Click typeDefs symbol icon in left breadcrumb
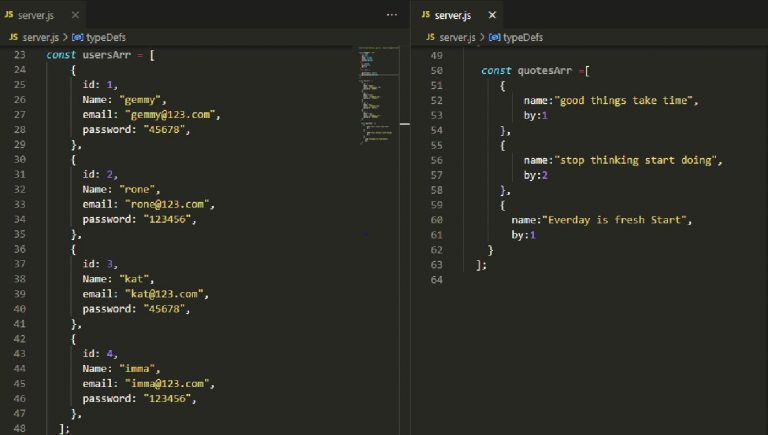The height and width of the screenshot is (435, 768). 78,37
